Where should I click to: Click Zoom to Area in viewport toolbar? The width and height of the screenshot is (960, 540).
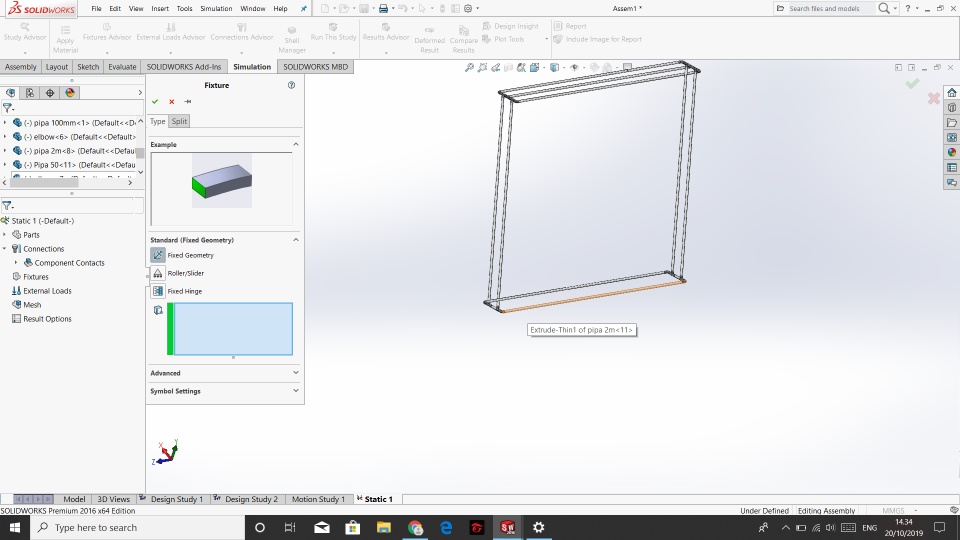(x=482, y=67)
